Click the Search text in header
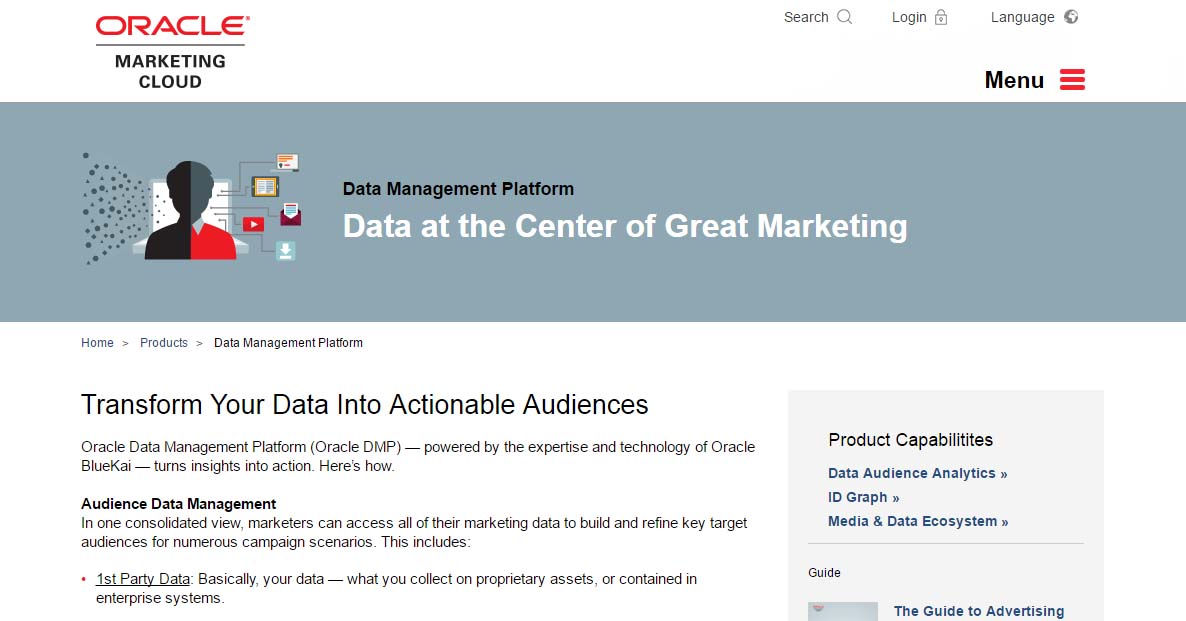Screen dimensions: 1186x621 [x=806, y=17]
